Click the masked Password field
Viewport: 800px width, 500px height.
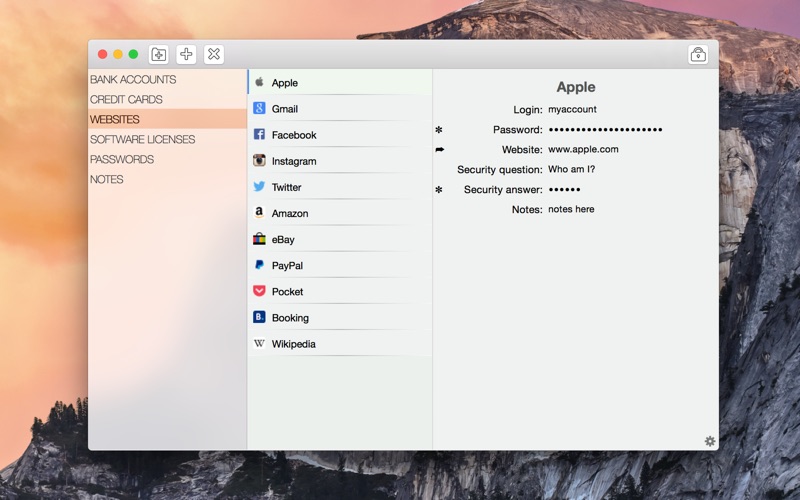605,130
